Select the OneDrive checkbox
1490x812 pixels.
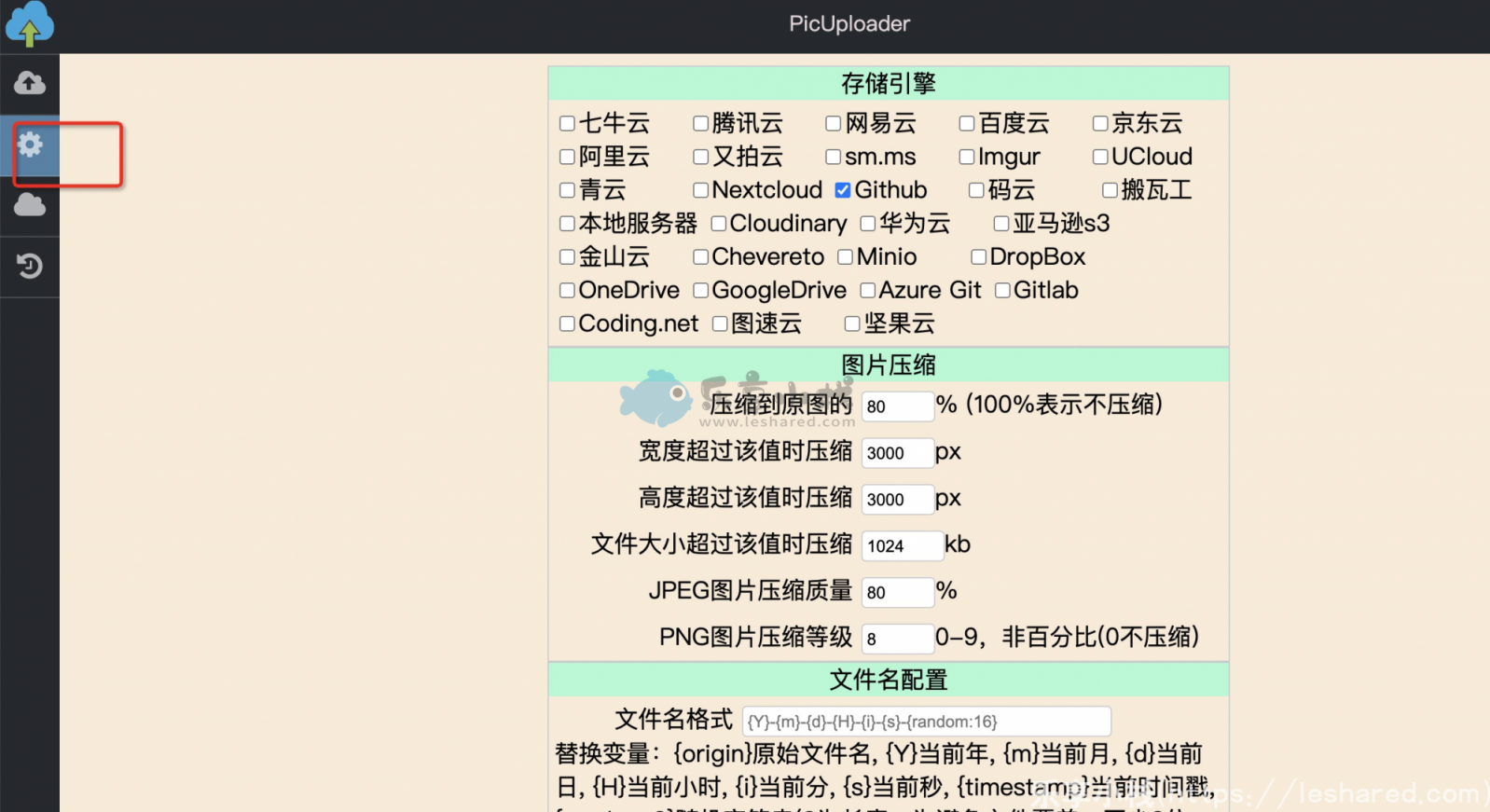(x=567, y=291)
